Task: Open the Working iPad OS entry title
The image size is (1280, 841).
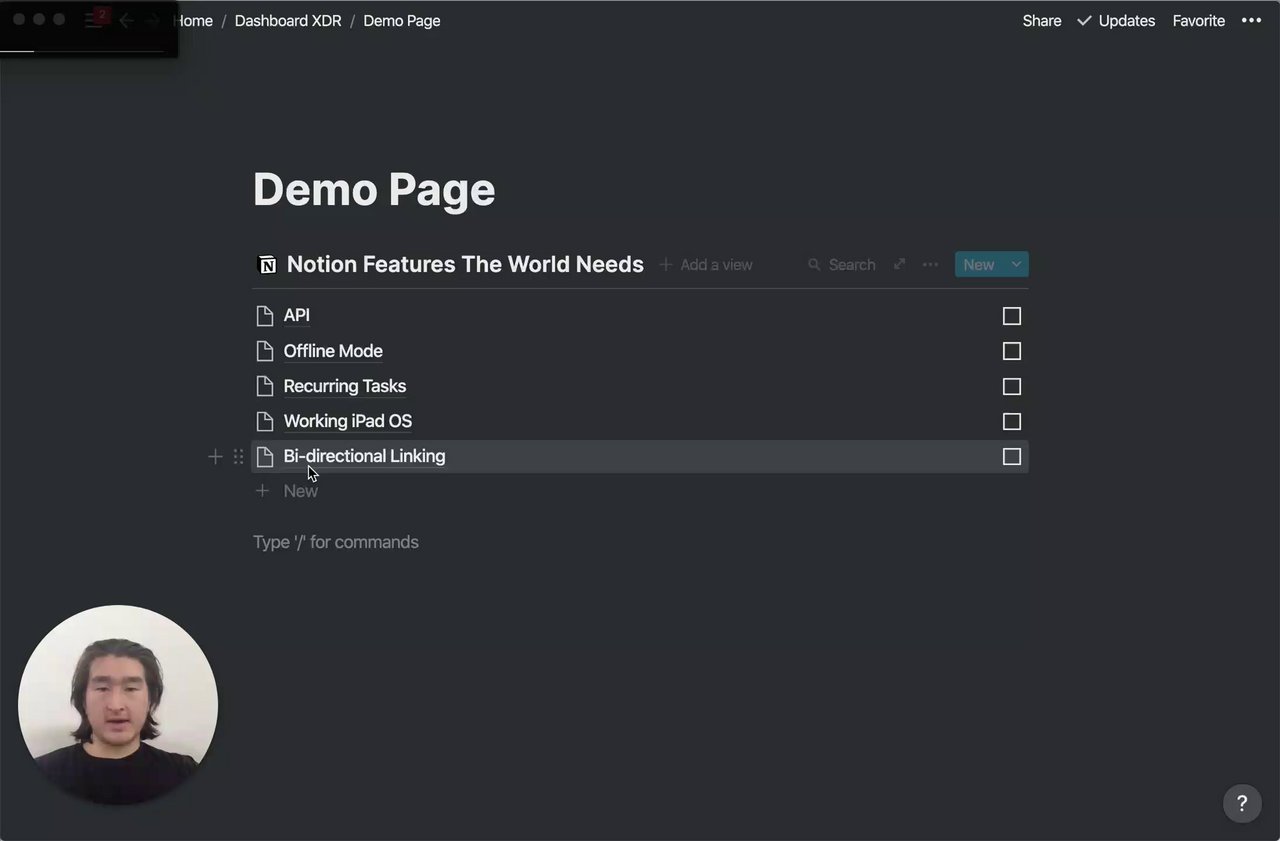Action: (348, 421)
